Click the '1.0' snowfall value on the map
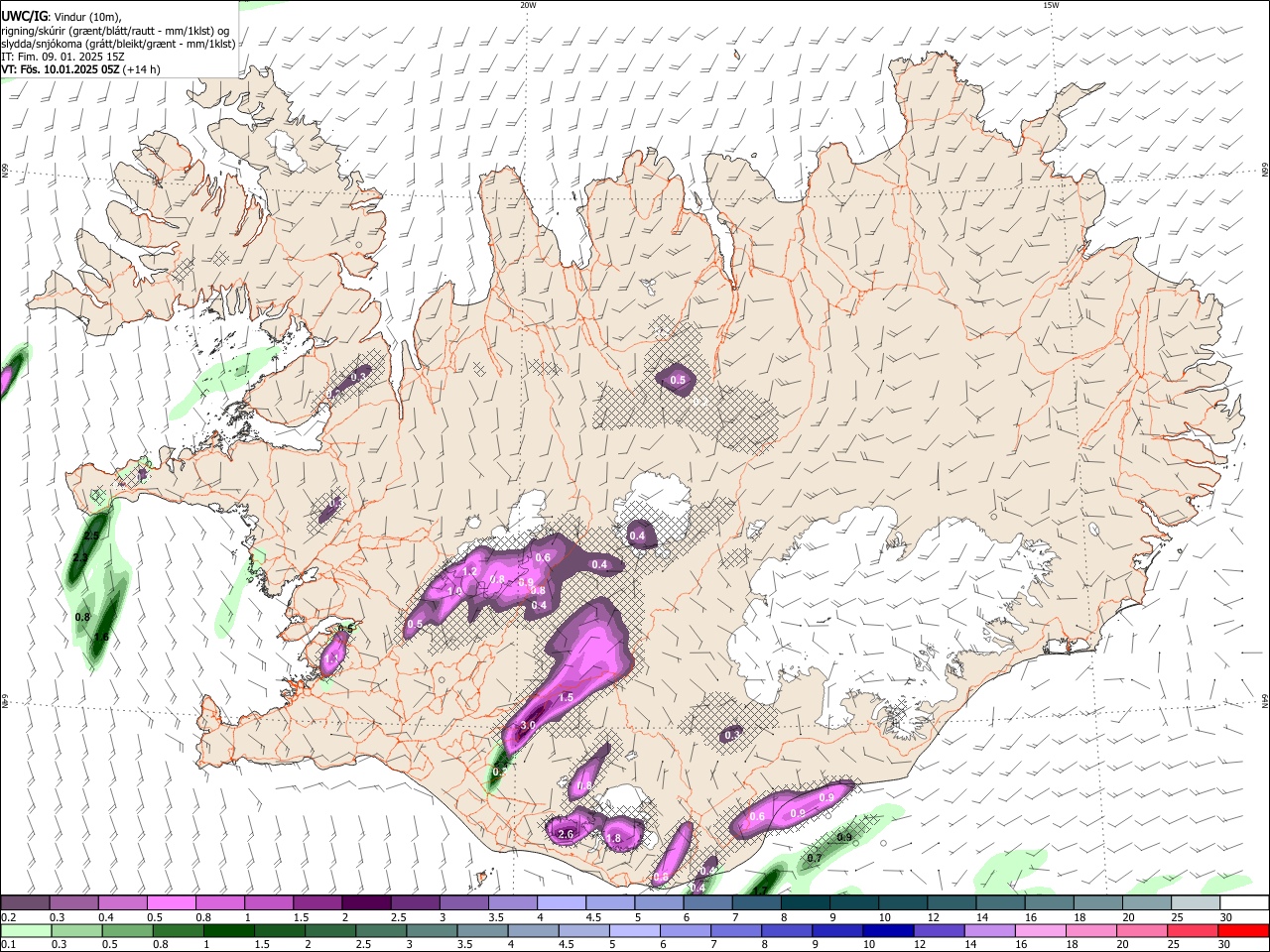 pos(454,590)
